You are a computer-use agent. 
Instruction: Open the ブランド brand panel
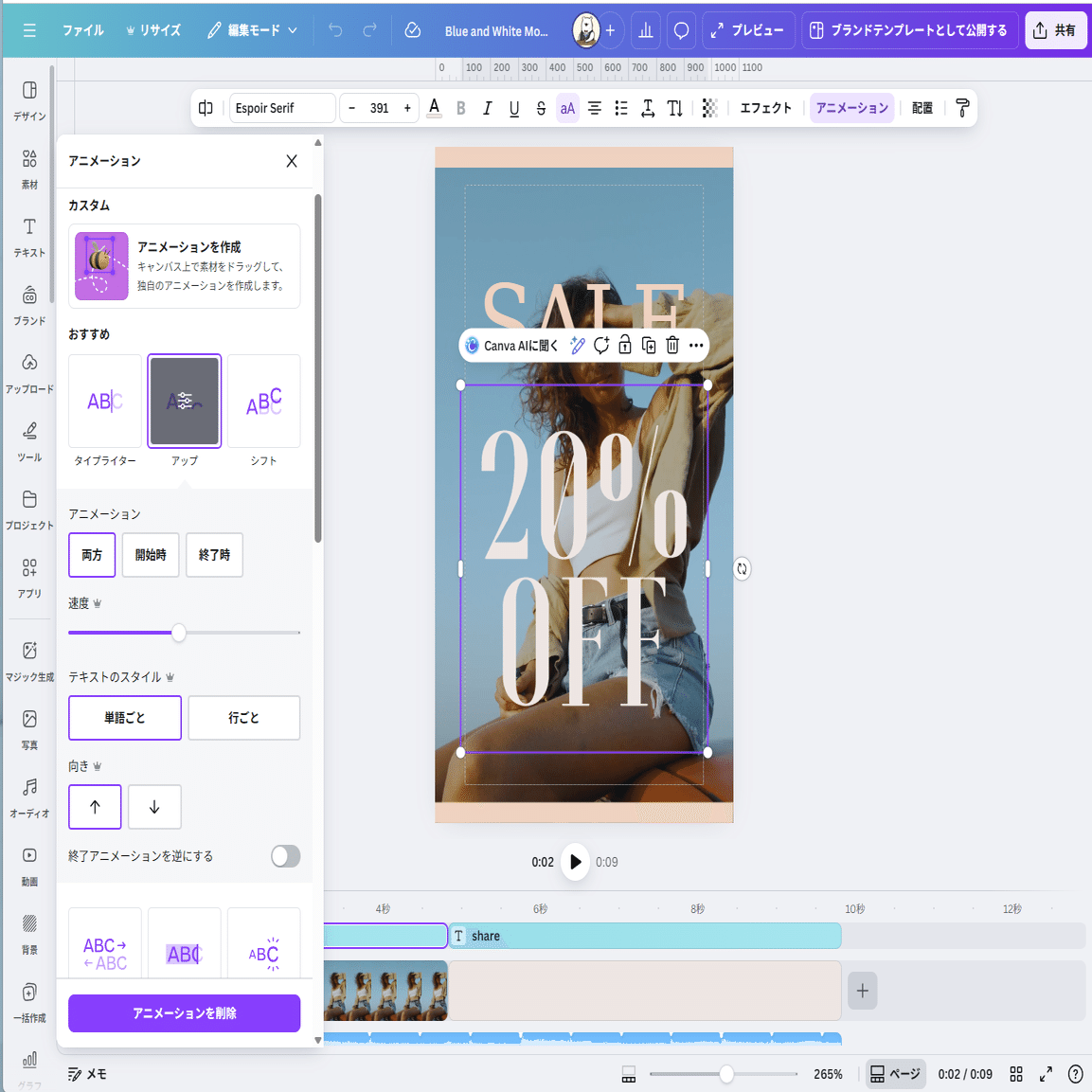click(x=29, y=305)
